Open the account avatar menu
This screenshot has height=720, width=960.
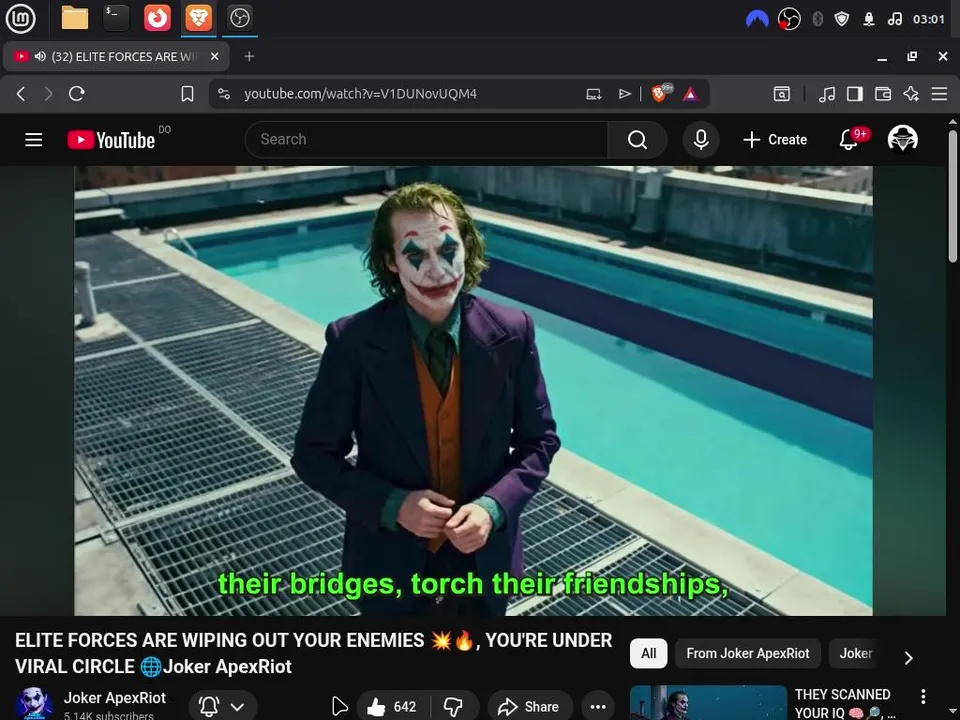(902, 140)
